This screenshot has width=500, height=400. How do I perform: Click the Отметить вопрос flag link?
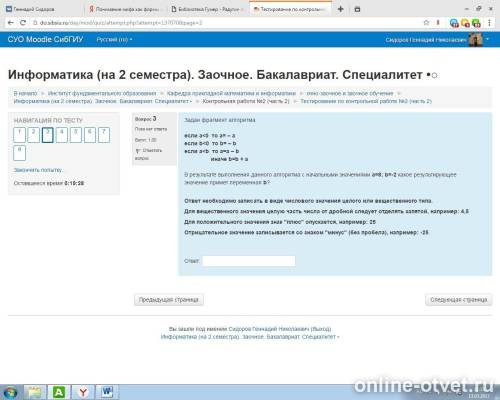[148, 154]
